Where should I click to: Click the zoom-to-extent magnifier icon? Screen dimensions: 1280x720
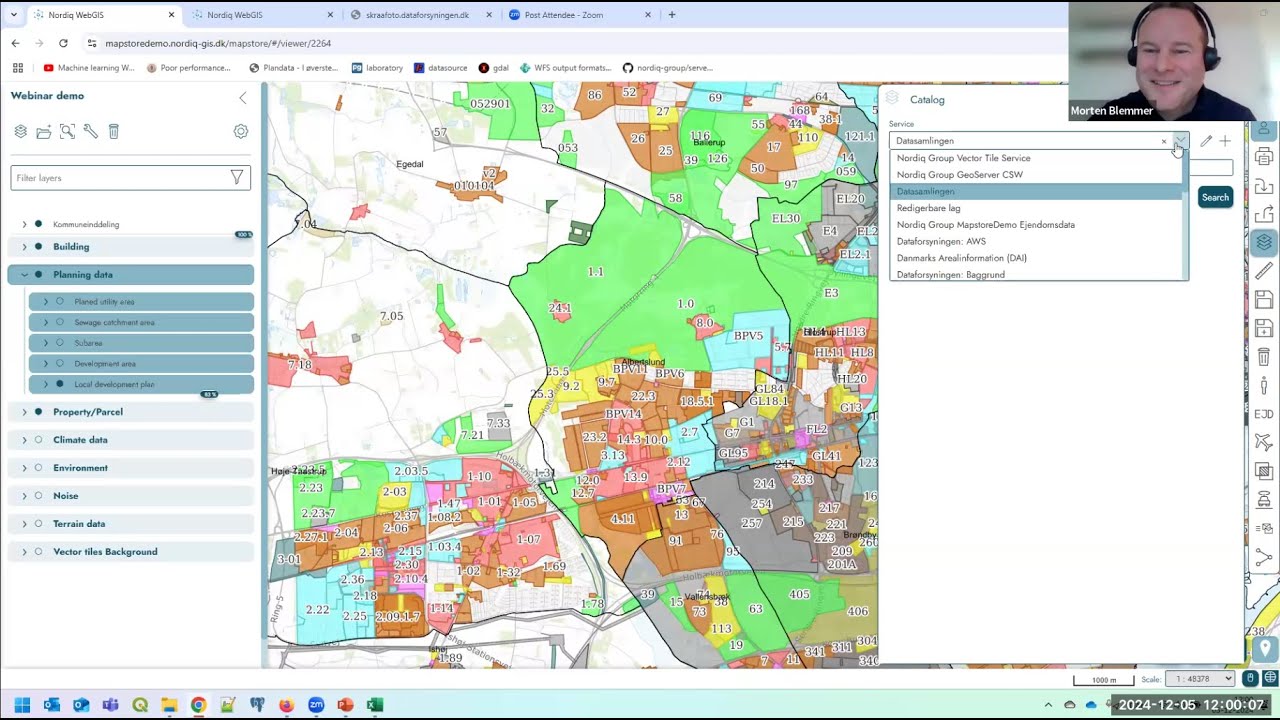point(67,131)
